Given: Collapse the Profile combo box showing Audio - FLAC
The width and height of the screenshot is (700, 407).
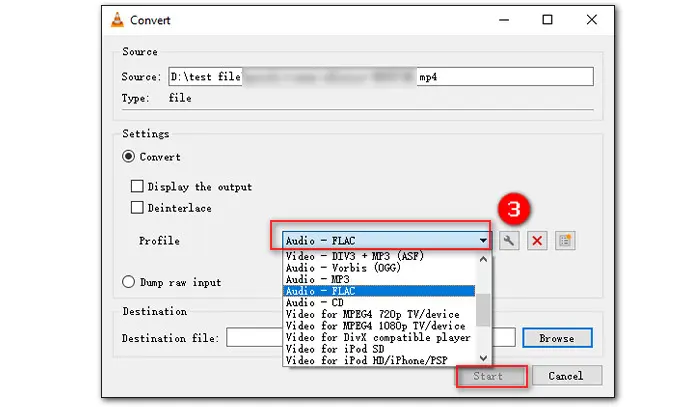Looking at the screenshot, I should [387, 241].
